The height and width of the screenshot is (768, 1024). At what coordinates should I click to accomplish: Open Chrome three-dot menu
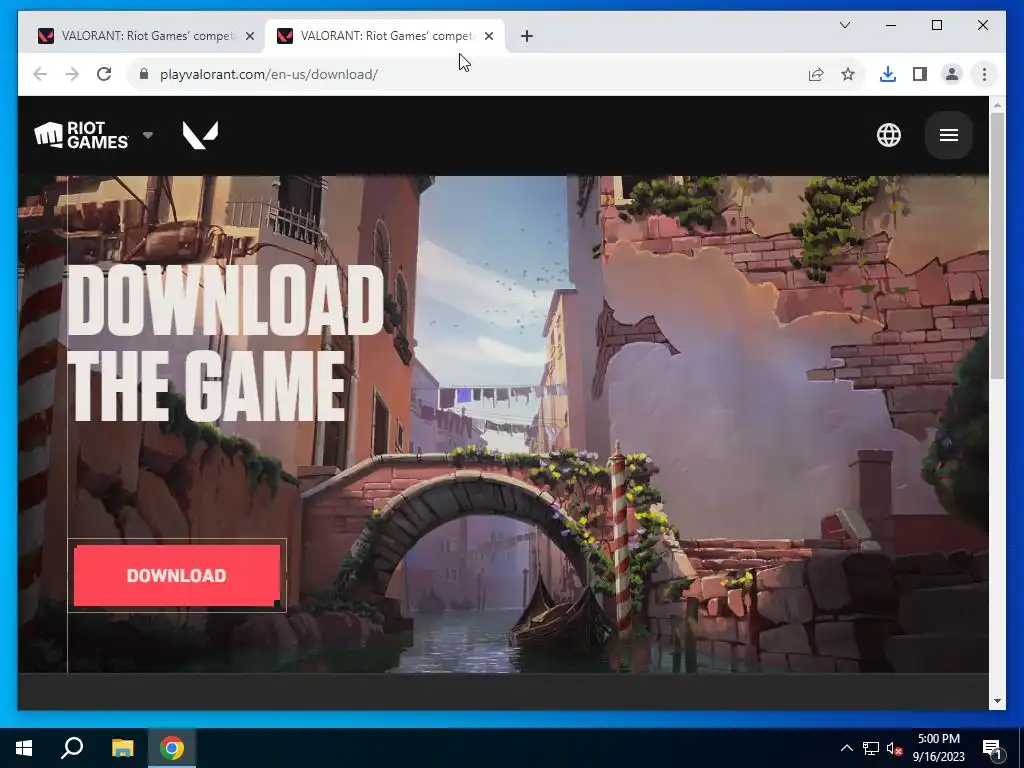pos(984,74)
